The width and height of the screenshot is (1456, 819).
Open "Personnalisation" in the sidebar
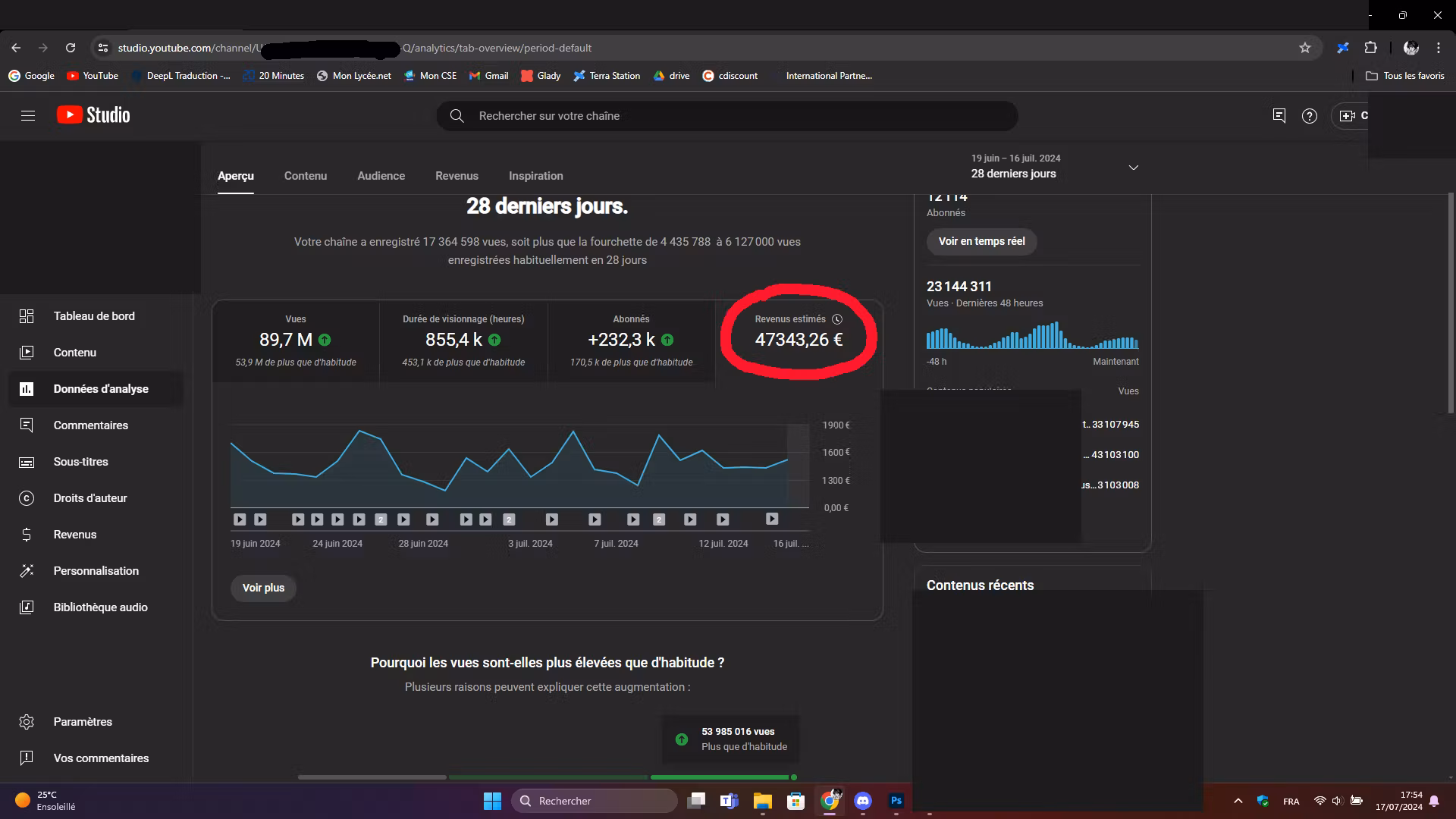(96, 570)
